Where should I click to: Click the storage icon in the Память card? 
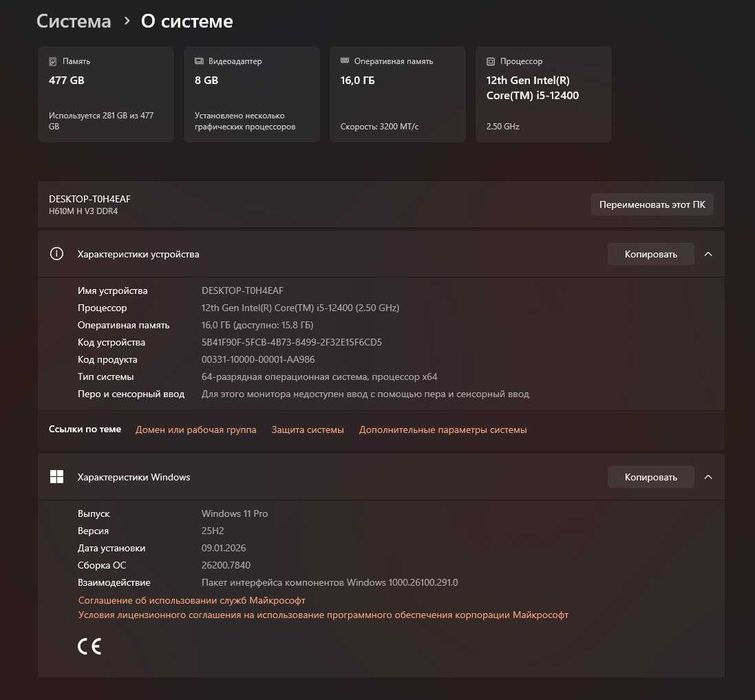[54, 61]
